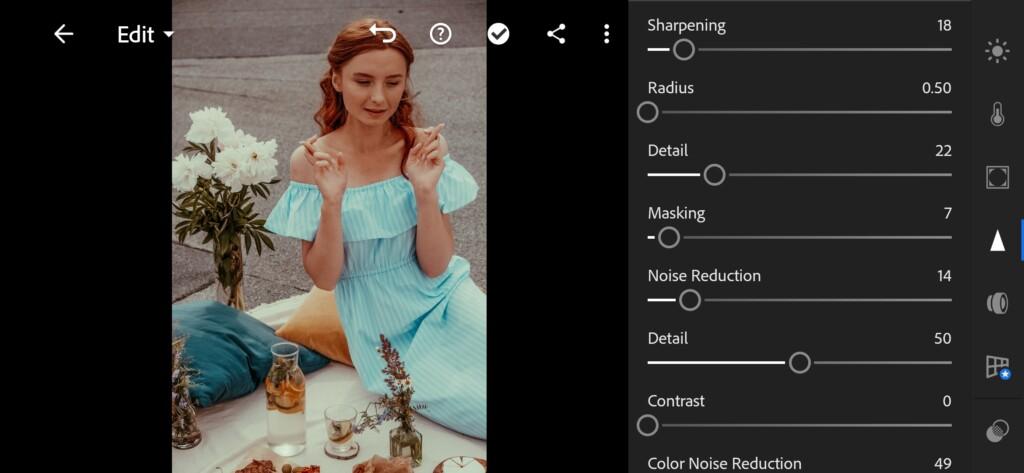Click the Noise Reduction value 14

[944, 276]
